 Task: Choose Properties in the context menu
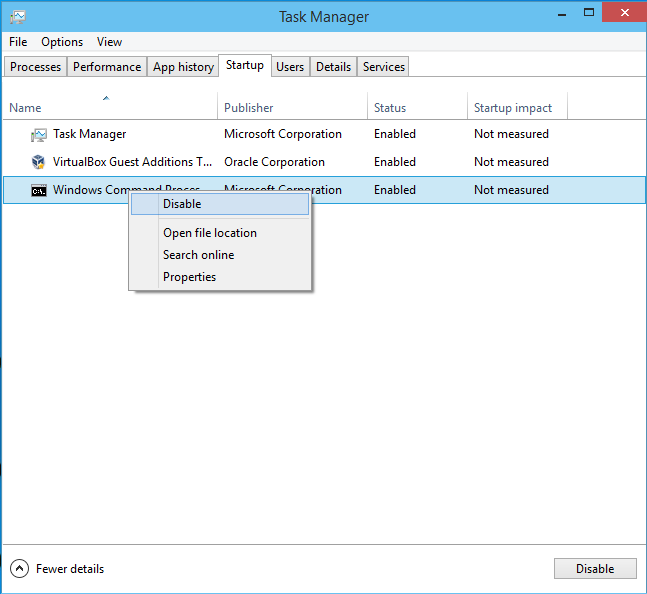220,277
